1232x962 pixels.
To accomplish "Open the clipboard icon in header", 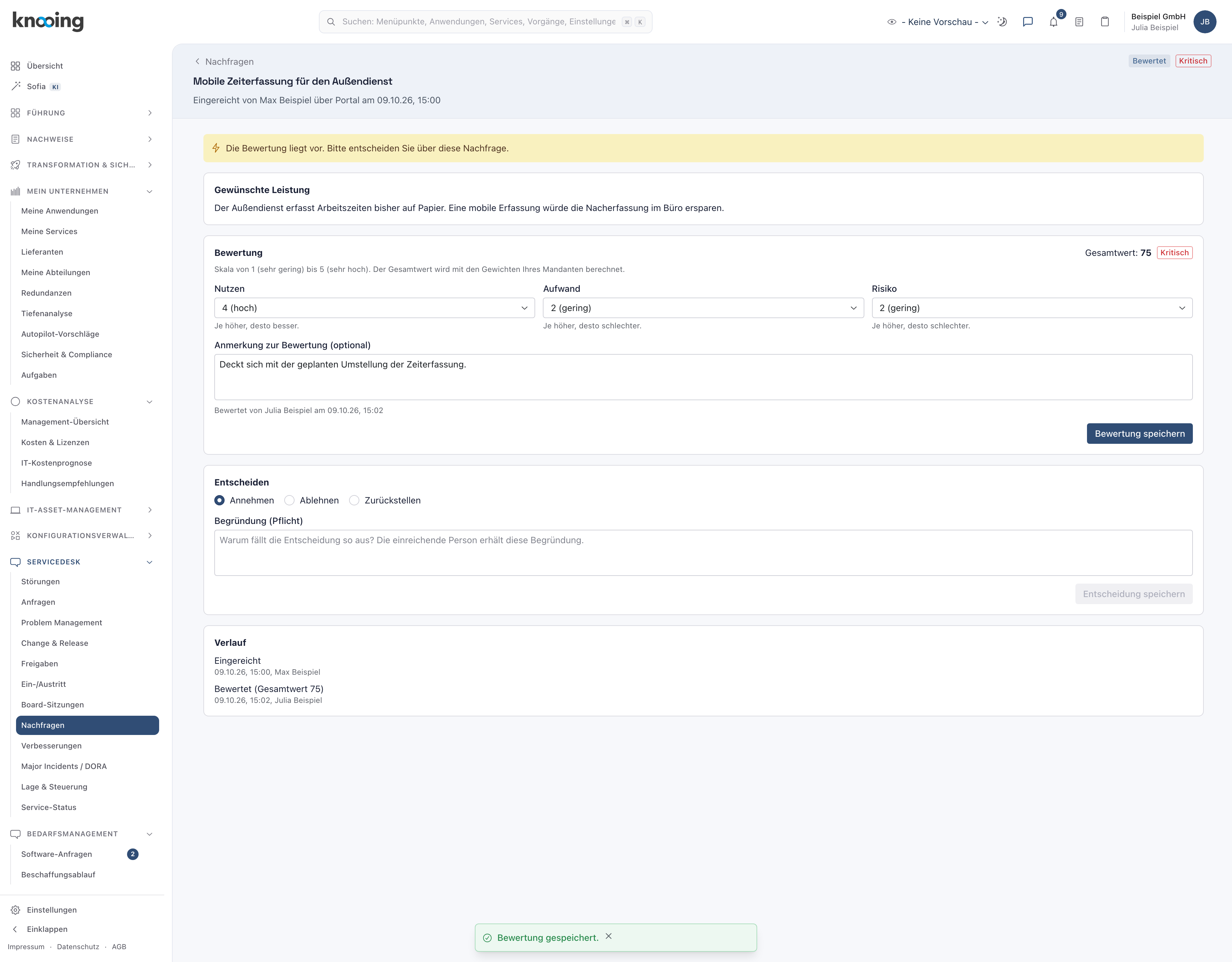I will coord(1105,22).
